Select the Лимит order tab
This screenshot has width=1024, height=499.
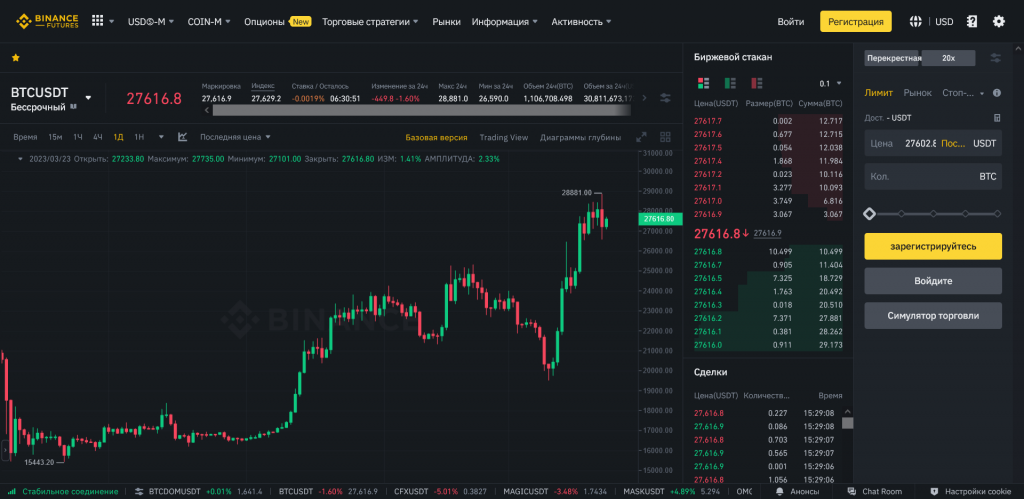[x=879, y=93]
